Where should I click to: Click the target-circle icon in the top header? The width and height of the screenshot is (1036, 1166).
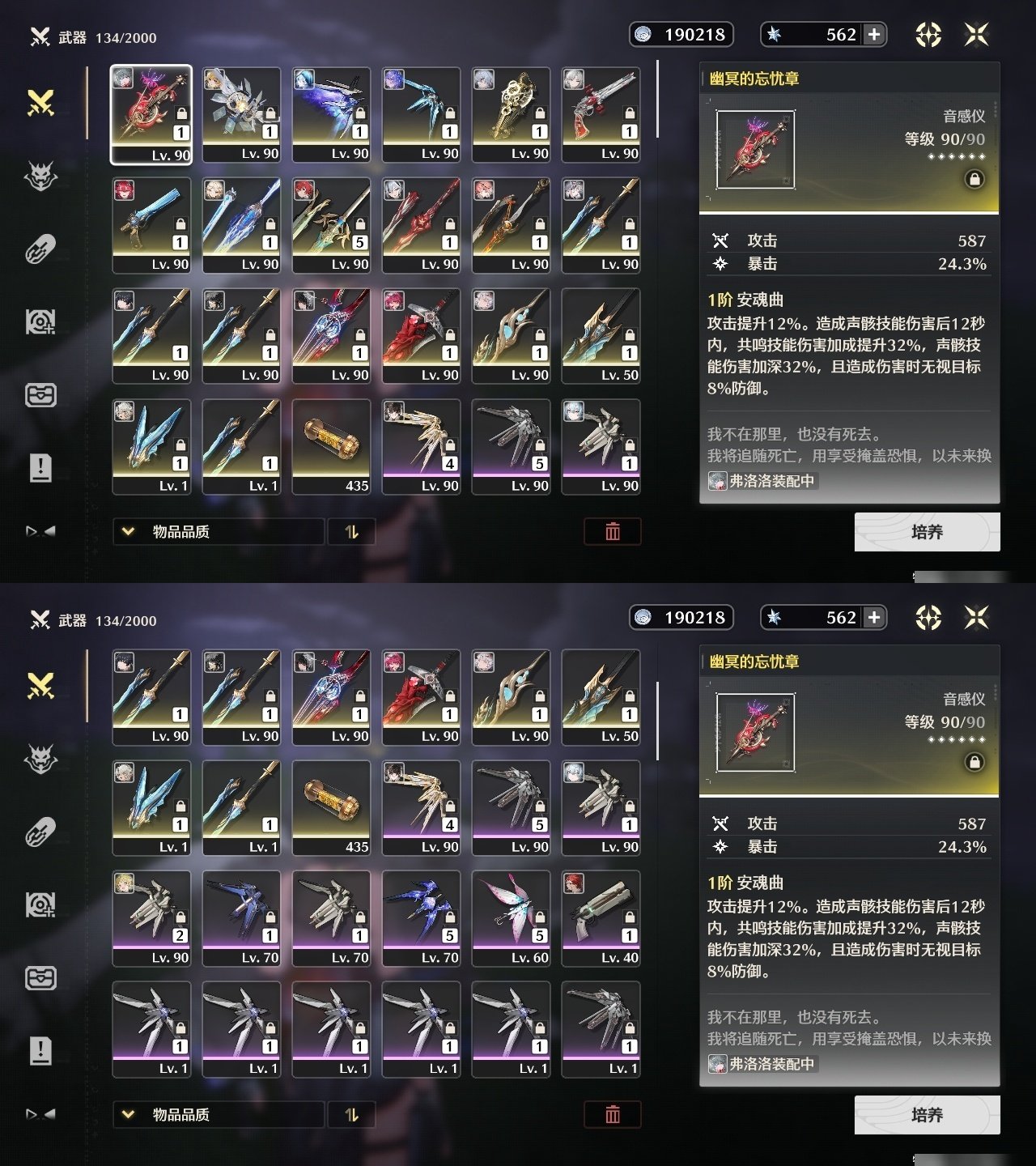point(928,34)
